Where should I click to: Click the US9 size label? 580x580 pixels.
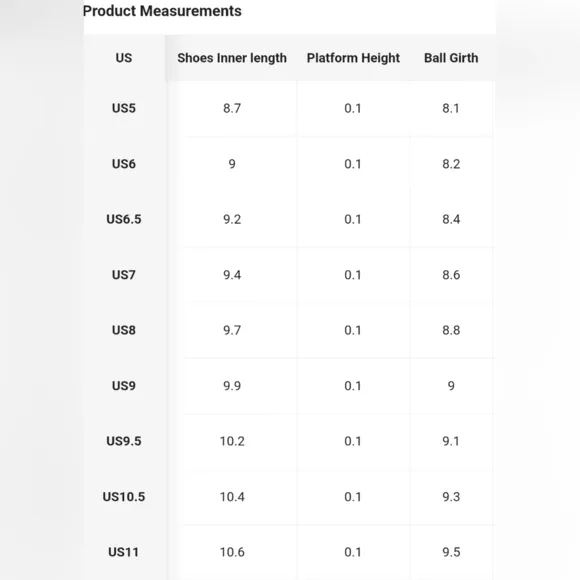pyautogui.click(x=124, y=386)
